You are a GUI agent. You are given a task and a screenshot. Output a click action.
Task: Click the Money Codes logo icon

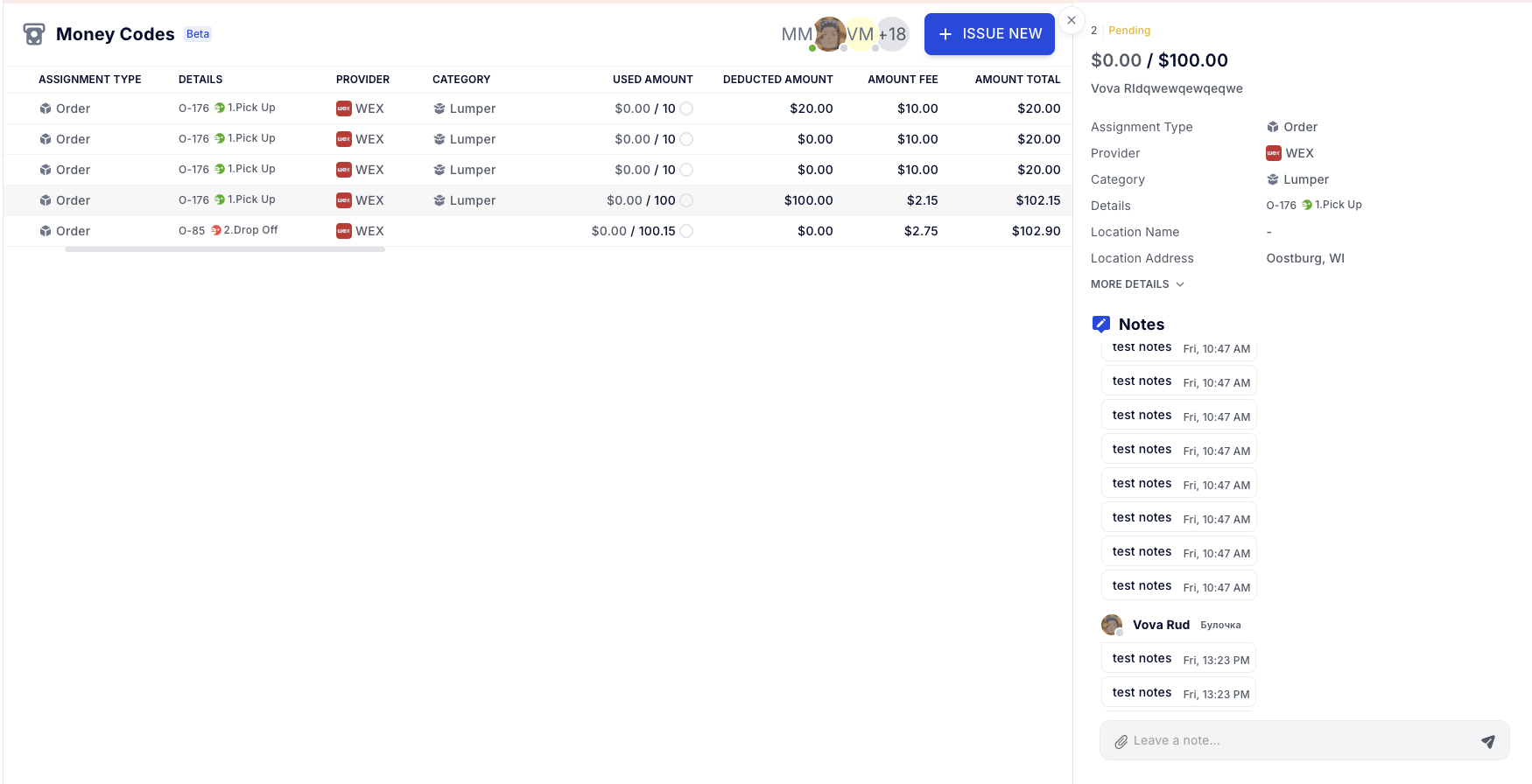[34, 34]
